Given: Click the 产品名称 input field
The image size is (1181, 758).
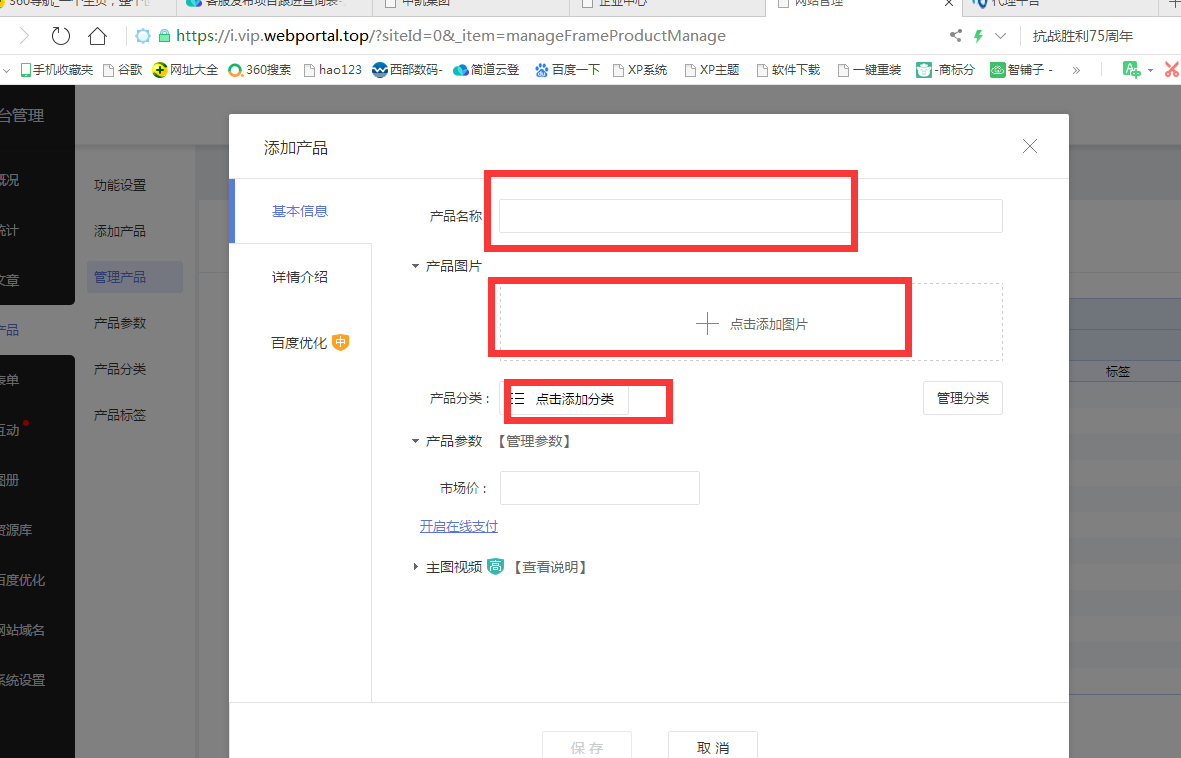Looking at the screenshot, I should pyautogui.click(x=750, y=216).
